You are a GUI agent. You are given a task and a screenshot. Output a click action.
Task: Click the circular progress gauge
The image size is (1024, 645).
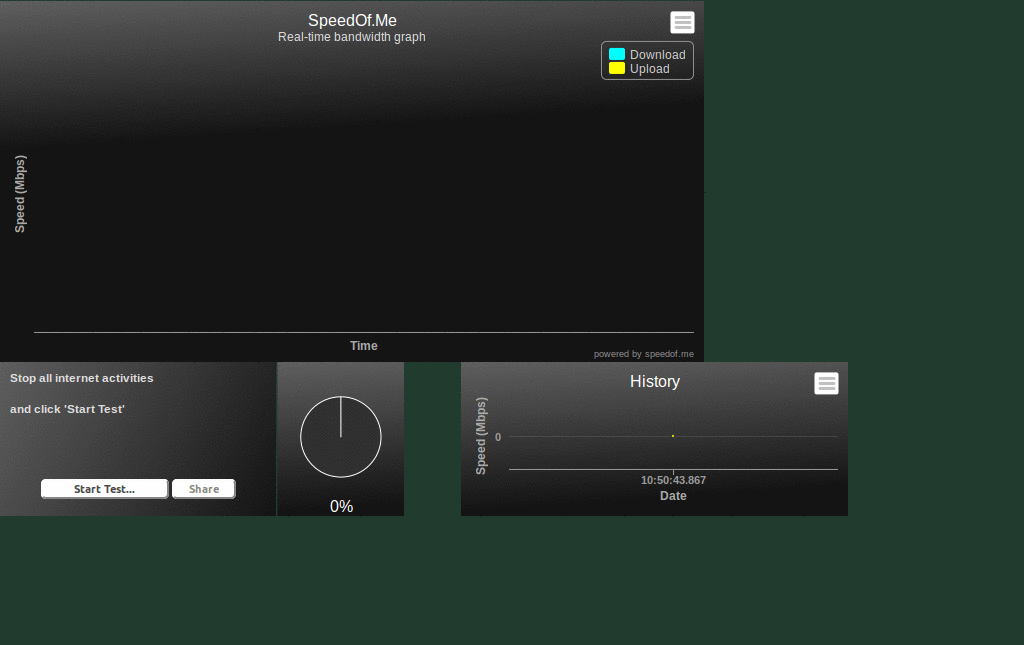pyautogui.click(x=341, y=437)
